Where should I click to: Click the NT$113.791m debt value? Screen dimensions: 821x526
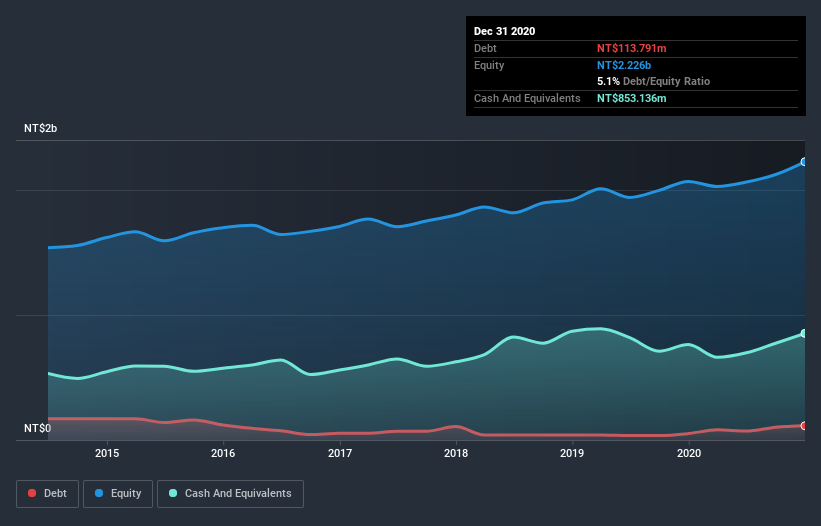point(631,48)
